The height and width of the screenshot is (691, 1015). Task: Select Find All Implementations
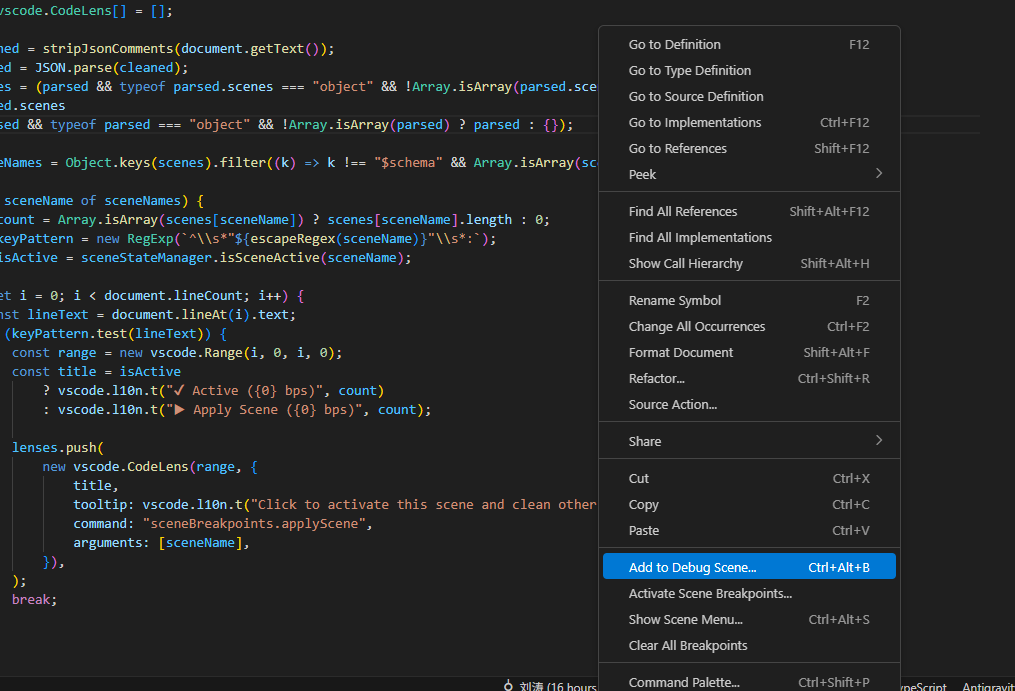pos(749,237)
